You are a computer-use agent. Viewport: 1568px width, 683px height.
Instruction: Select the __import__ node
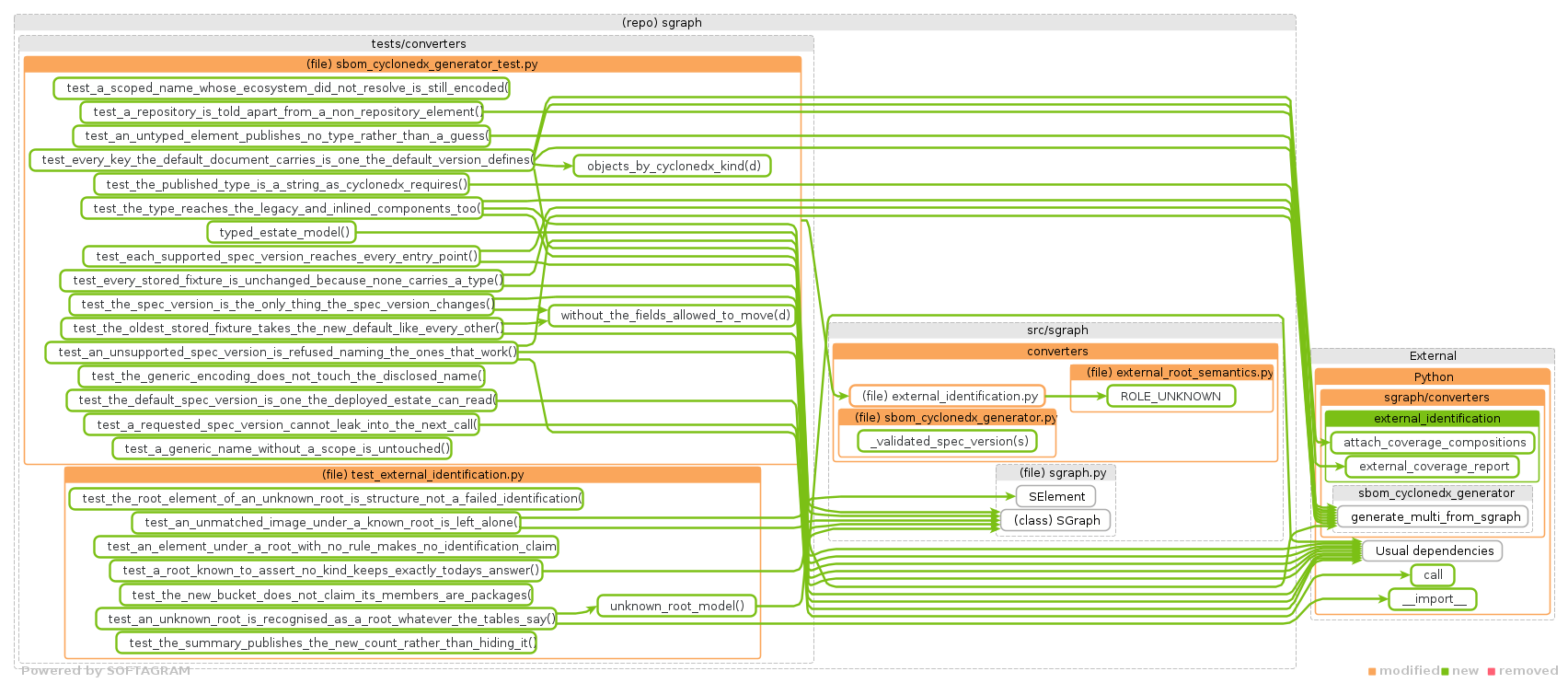[x=1433, y=598]
